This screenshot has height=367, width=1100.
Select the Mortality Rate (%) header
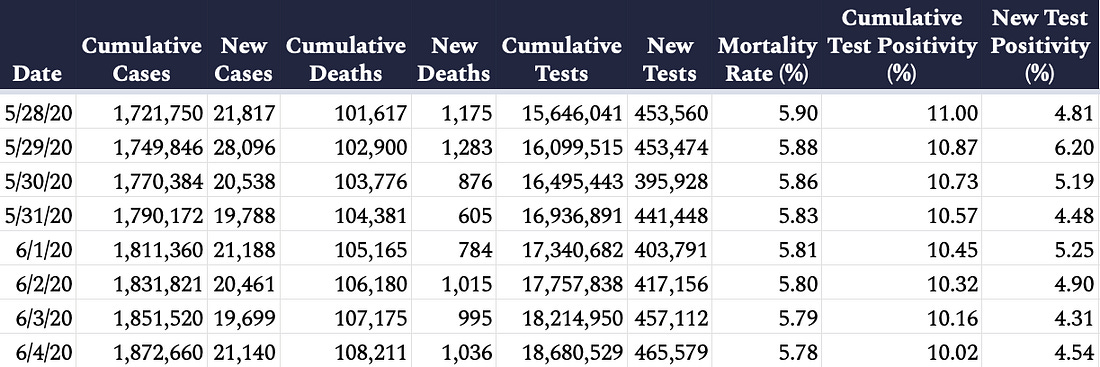pyautogui.click(x=767, y=60)
